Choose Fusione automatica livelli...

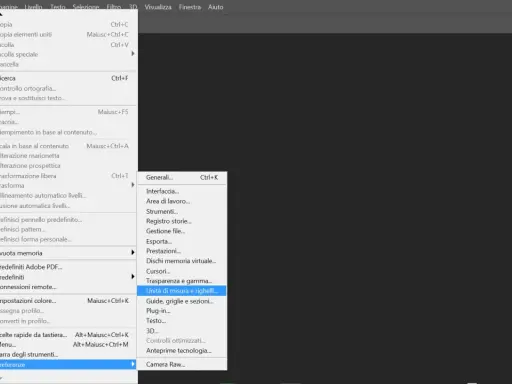(68, 206)
